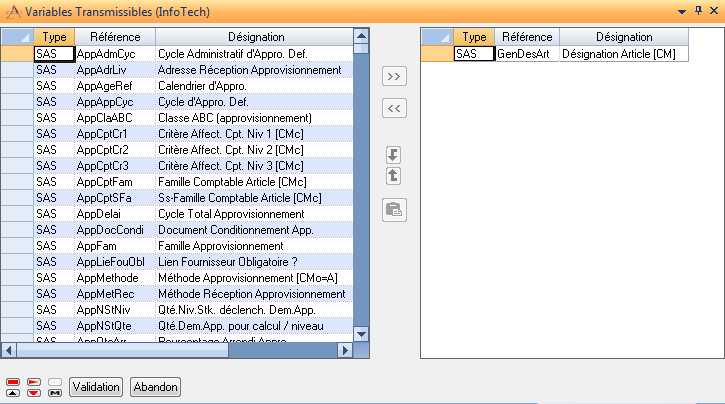Click the add to right list (>>) button
Screen dimensions: 725x404
coord(395,77)
